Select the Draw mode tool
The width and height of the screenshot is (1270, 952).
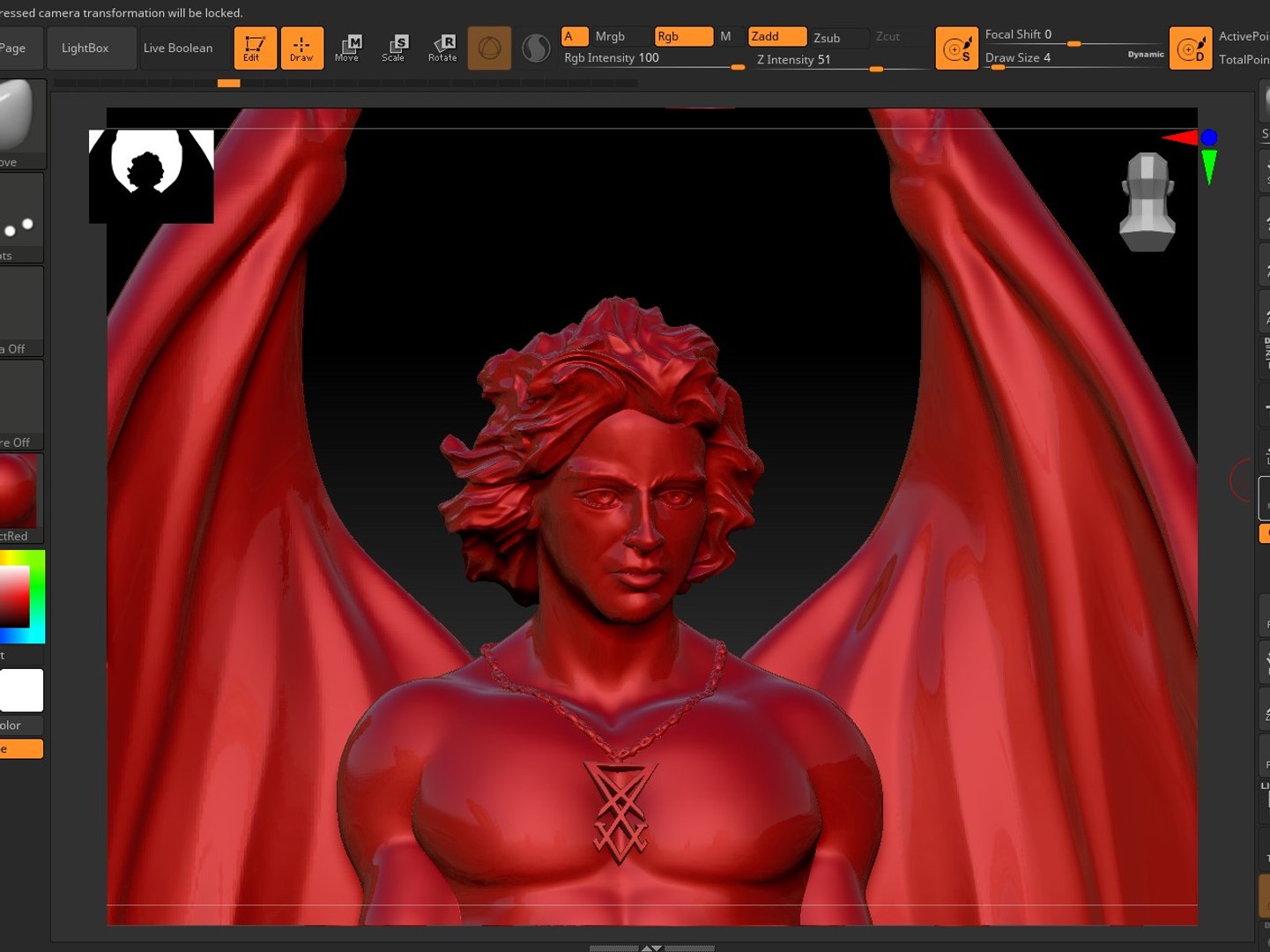pyautogui.click(x=301, y=48)
